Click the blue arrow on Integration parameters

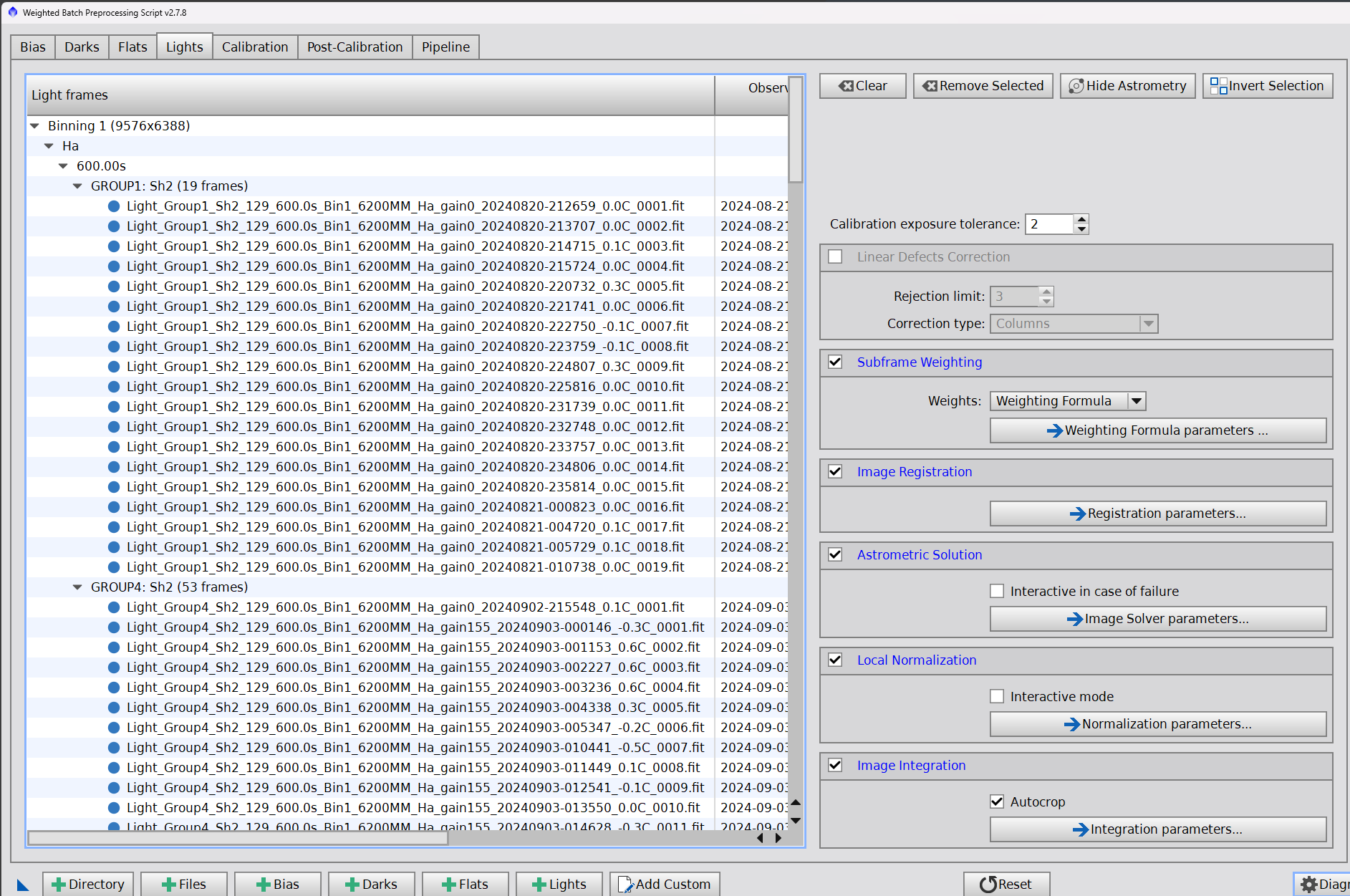pos(1081,829)
